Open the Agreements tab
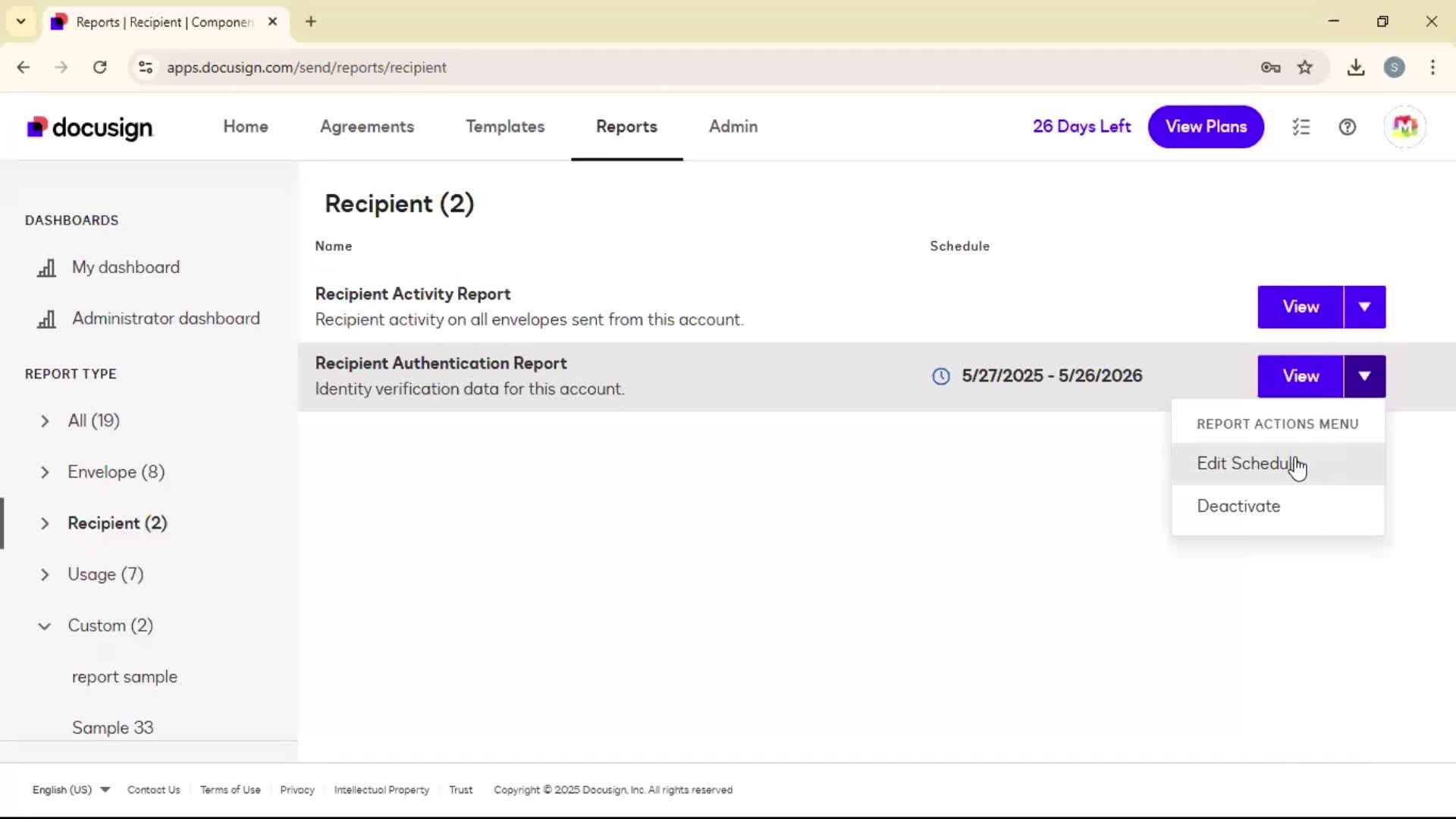1456x819 pixels. point(367,127)
